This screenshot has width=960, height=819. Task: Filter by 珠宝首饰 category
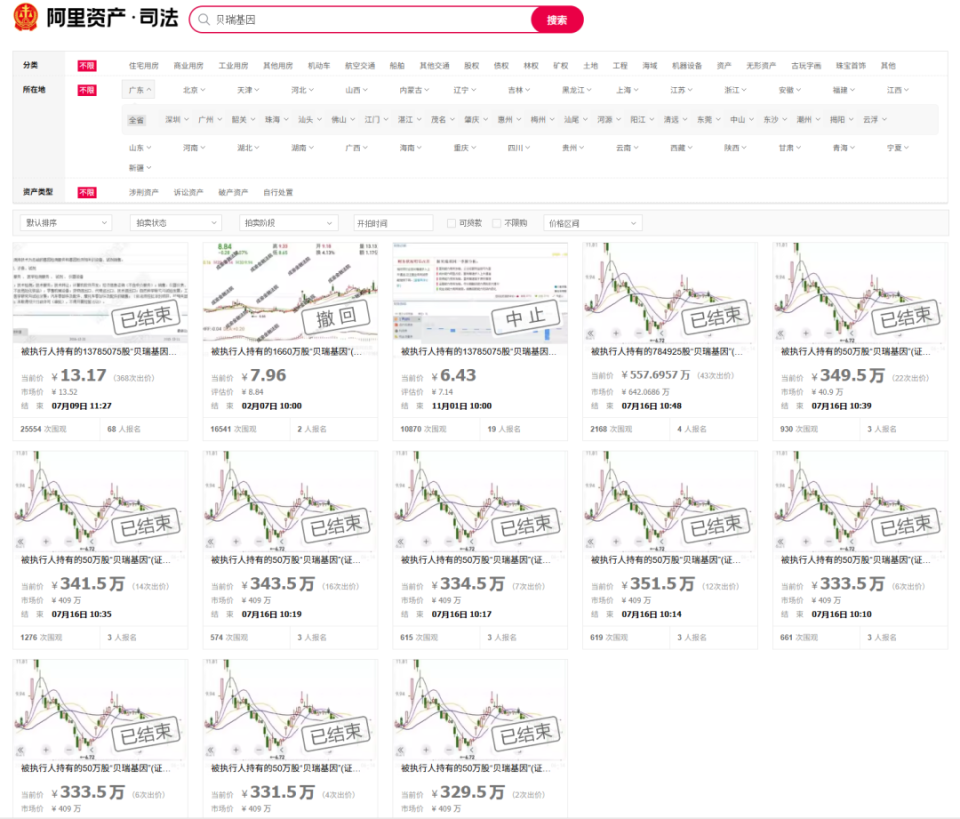tap(851, 65)
